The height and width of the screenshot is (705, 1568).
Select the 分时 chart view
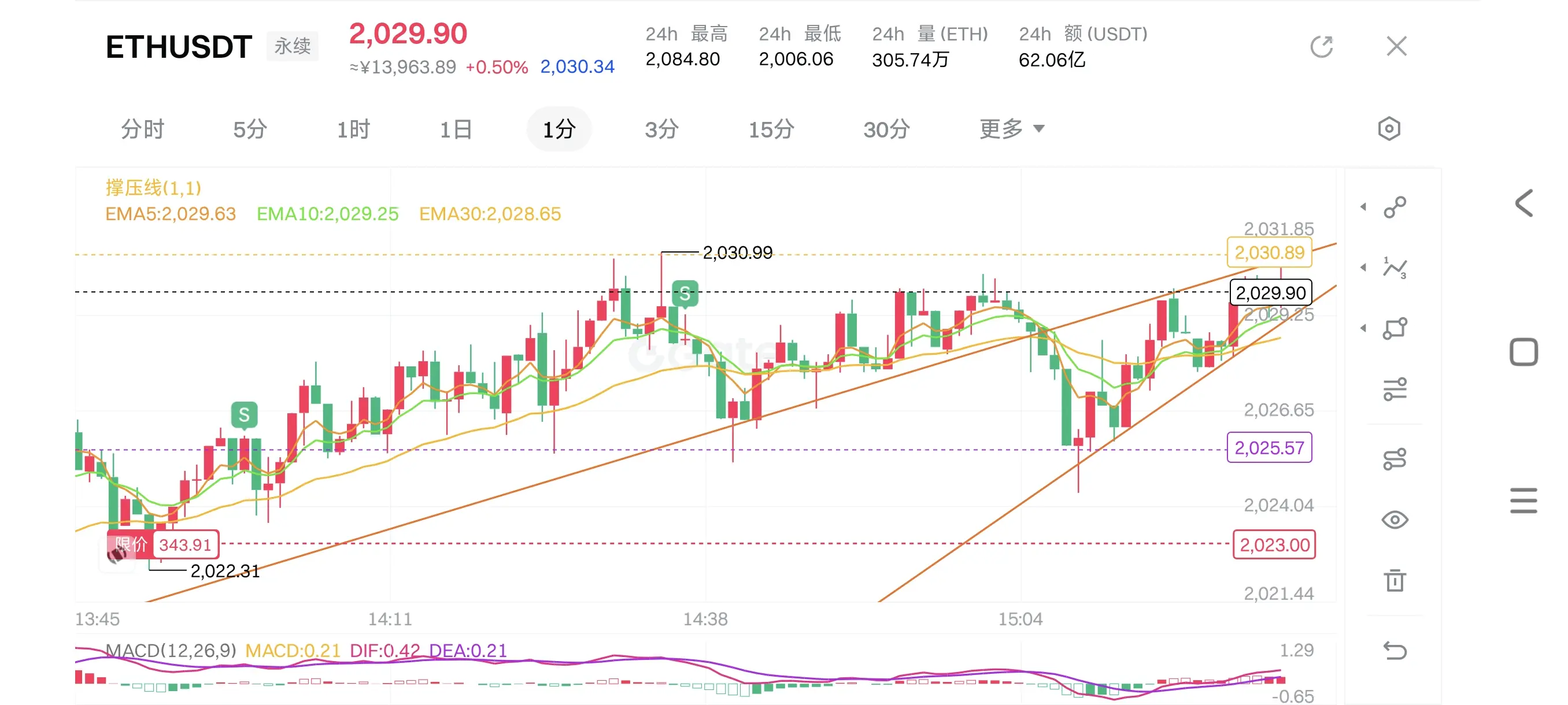[142, 129]
